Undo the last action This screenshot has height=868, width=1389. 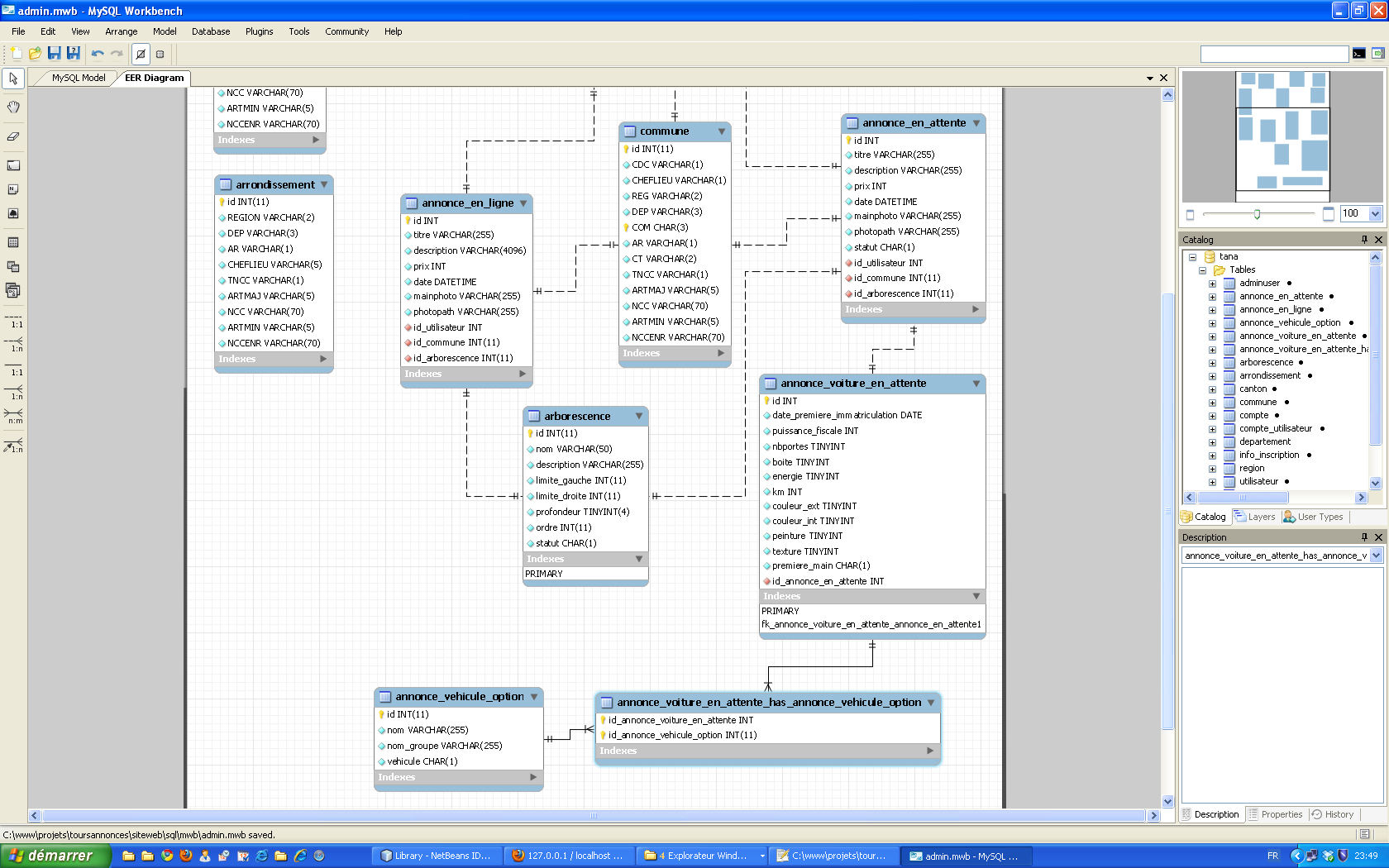[x=98, y=54]
